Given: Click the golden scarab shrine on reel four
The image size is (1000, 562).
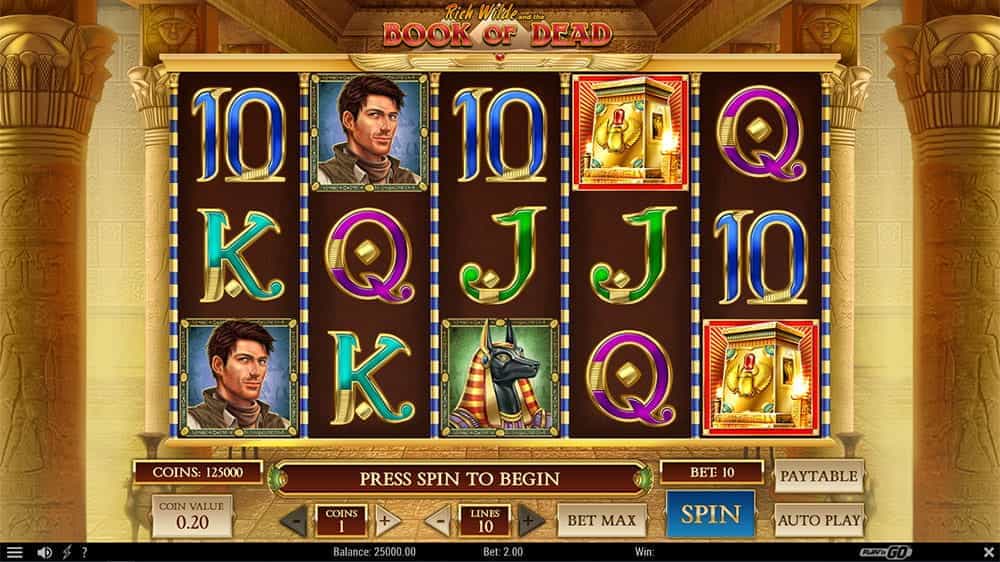Looking at the screenshot, I should [631, 133].
